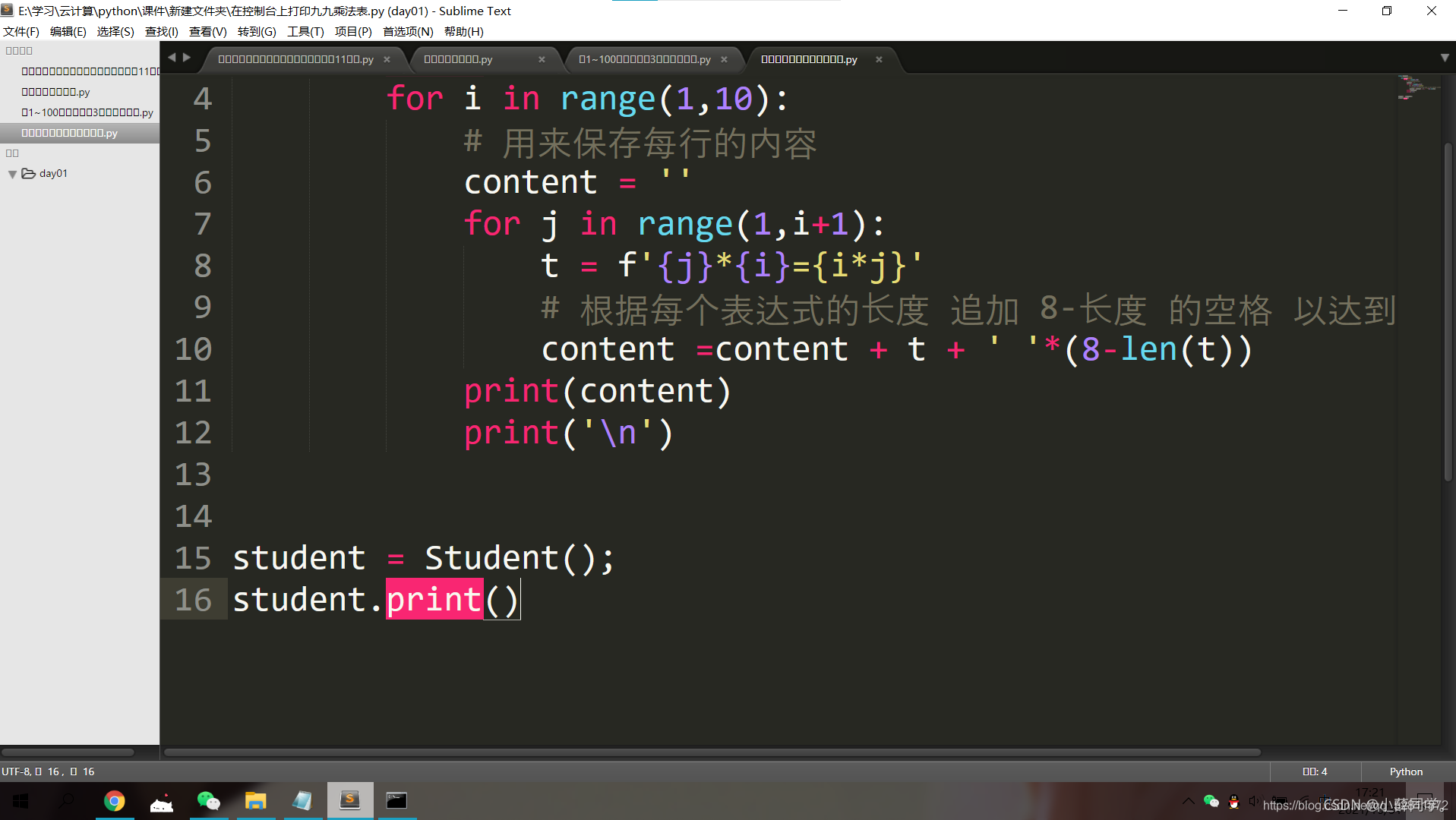The height and width of the screenshot is (820, 1456).
Task: Switch to the second tab beside the 1100.py tab
Action: (x=458, y=59)
